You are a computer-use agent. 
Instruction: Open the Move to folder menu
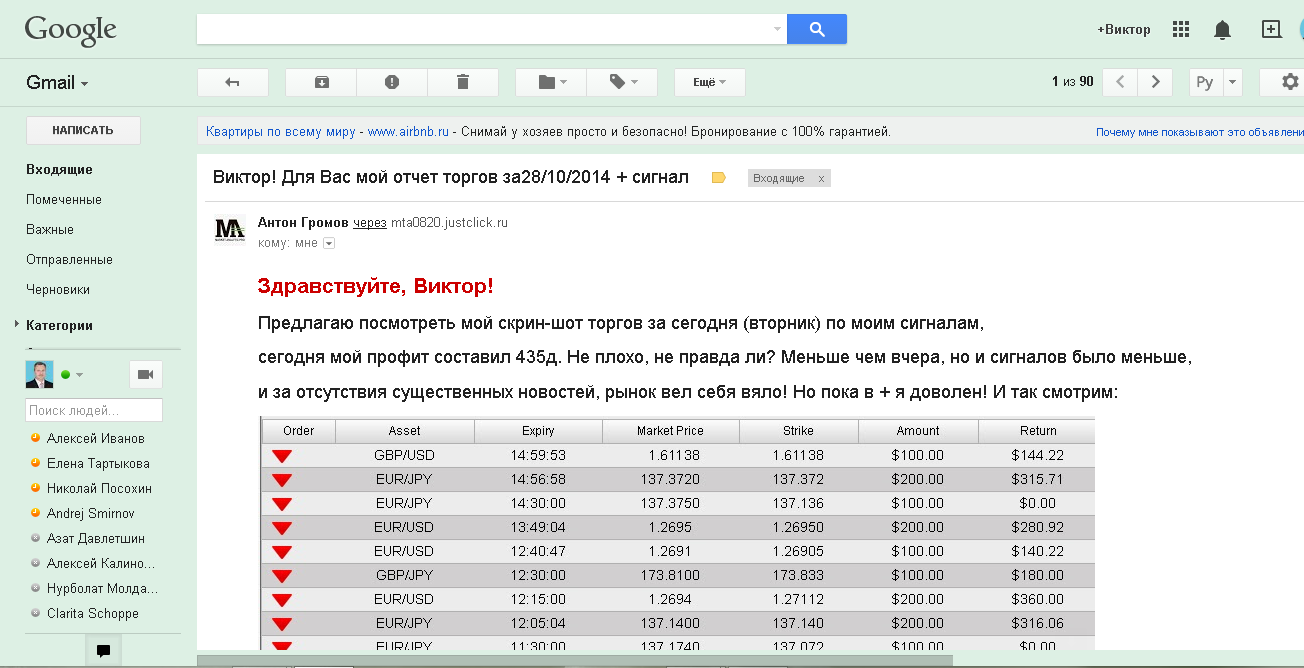coord(551,82)
